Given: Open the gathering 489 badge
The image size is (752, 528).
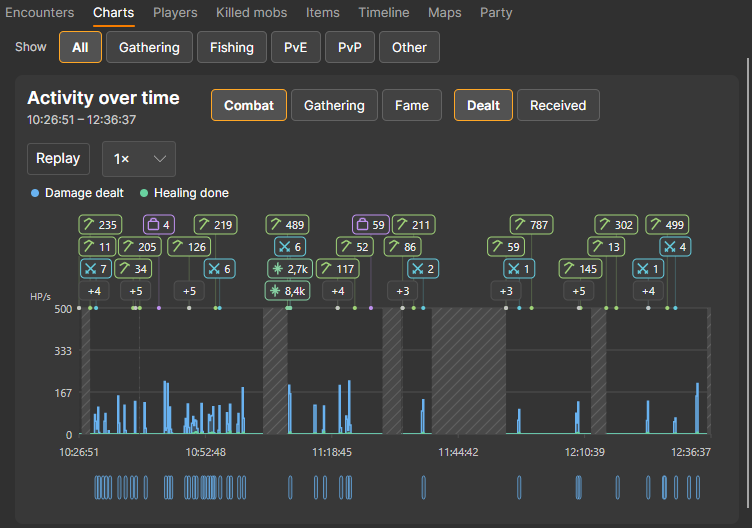Looking at the screenshot, I should (x=288, y=224).
